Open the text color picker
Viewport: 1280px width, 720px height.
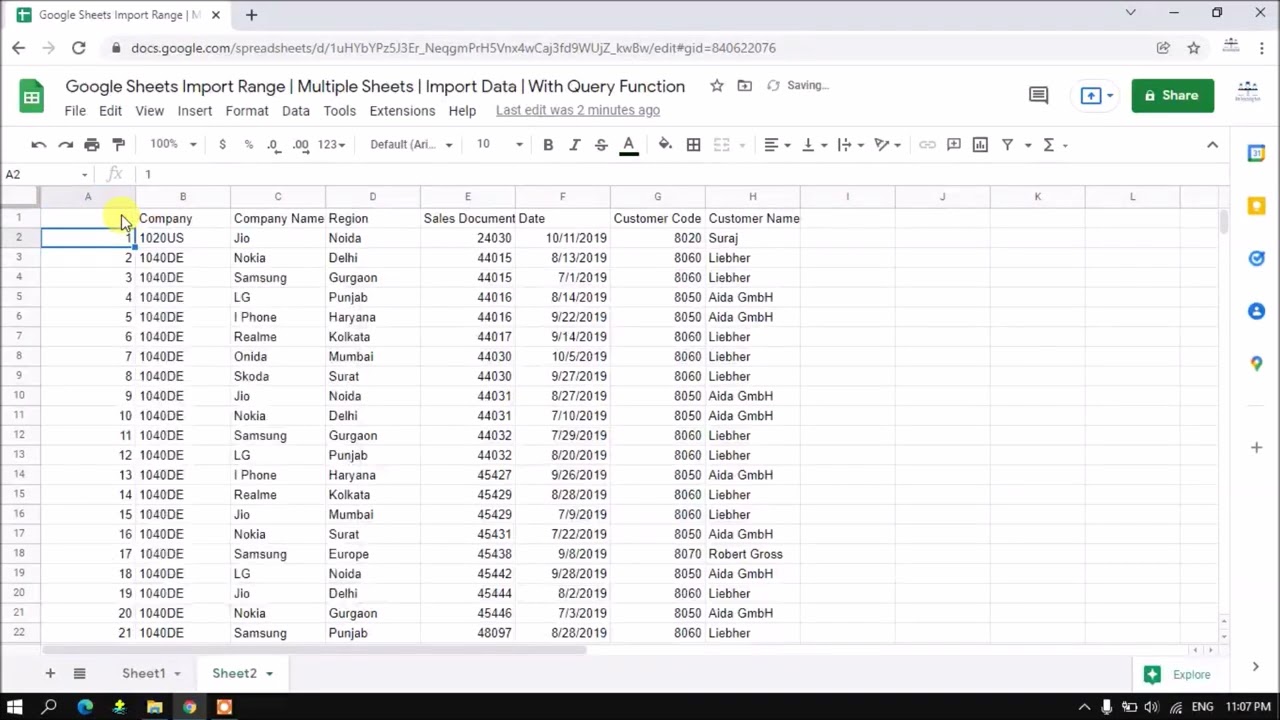point(629,145)
